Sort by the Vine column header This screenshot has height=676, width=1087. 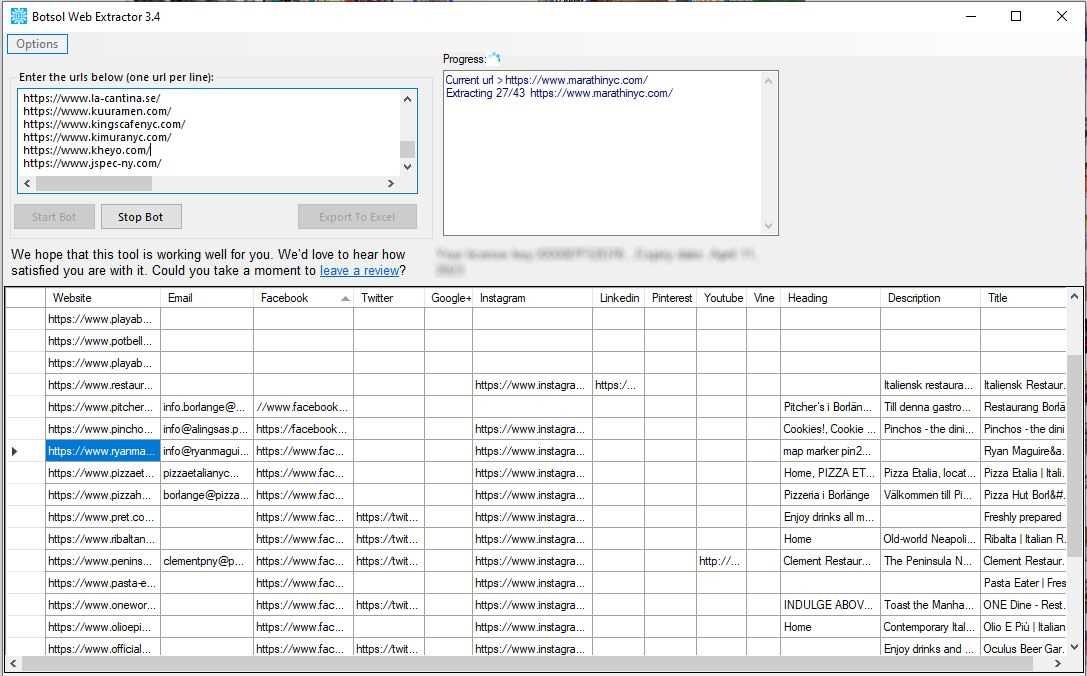[x=764, y=298]
